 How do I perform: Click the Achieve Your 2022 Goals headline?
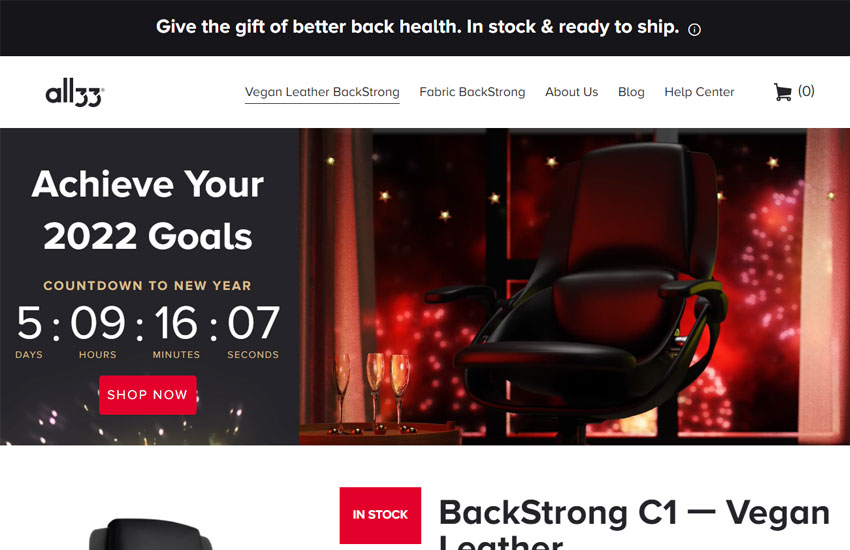[x=147, y=210]
